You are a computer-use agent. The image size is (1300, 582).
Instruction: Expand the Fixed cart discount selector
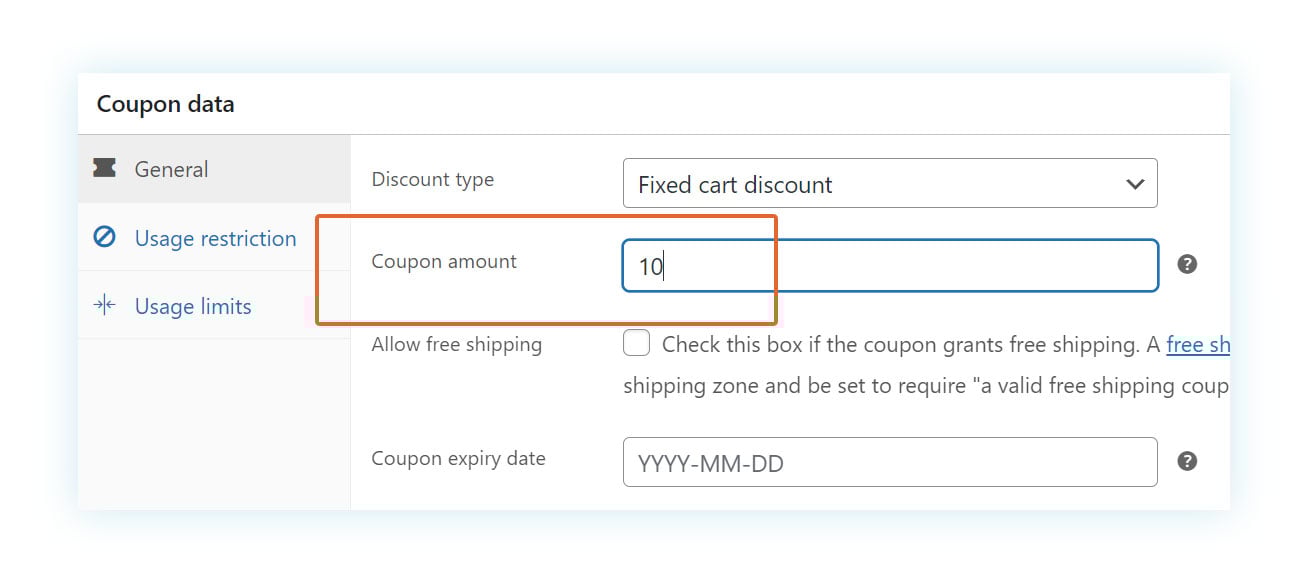point(890,183)
